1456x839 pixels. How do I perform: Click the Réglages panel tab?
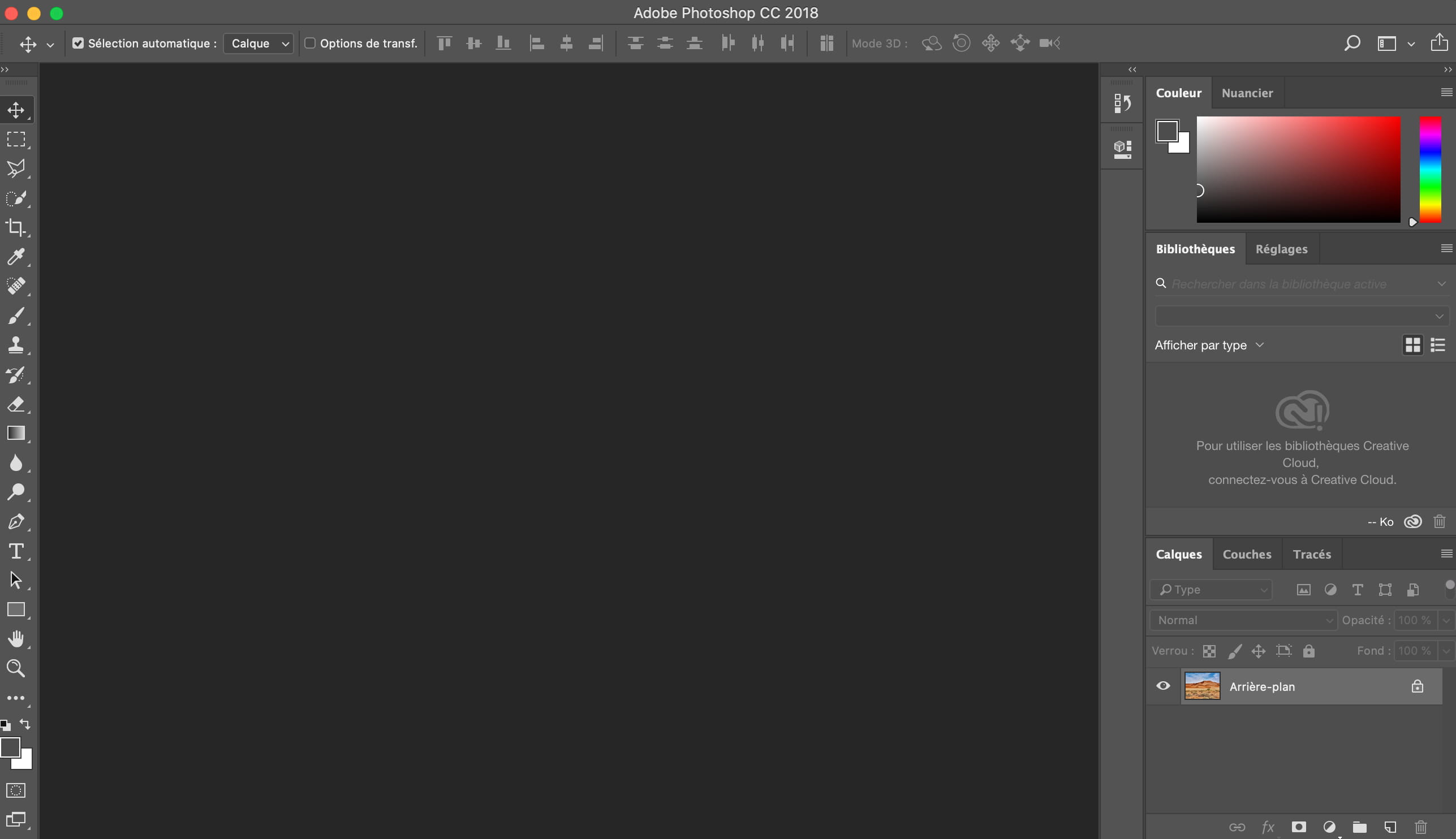(x=1281, y=248)
